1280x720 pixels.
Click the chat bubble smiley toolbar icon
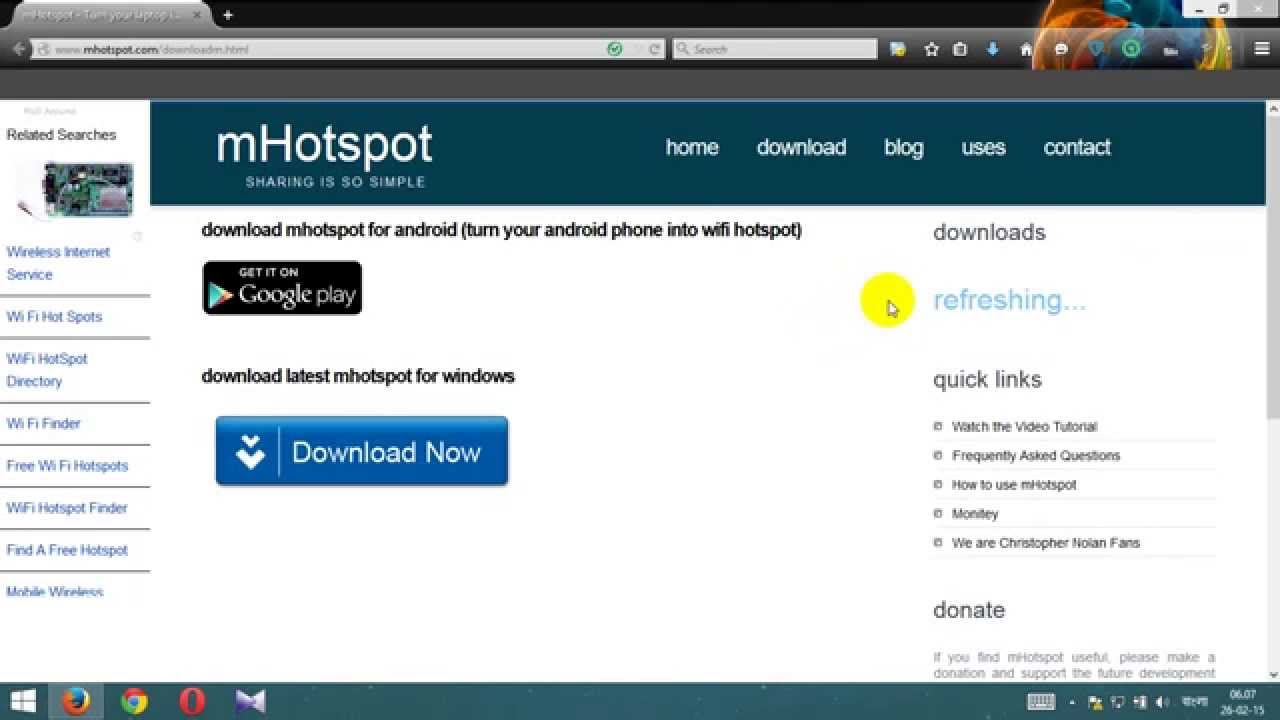tap(1061, 49)
